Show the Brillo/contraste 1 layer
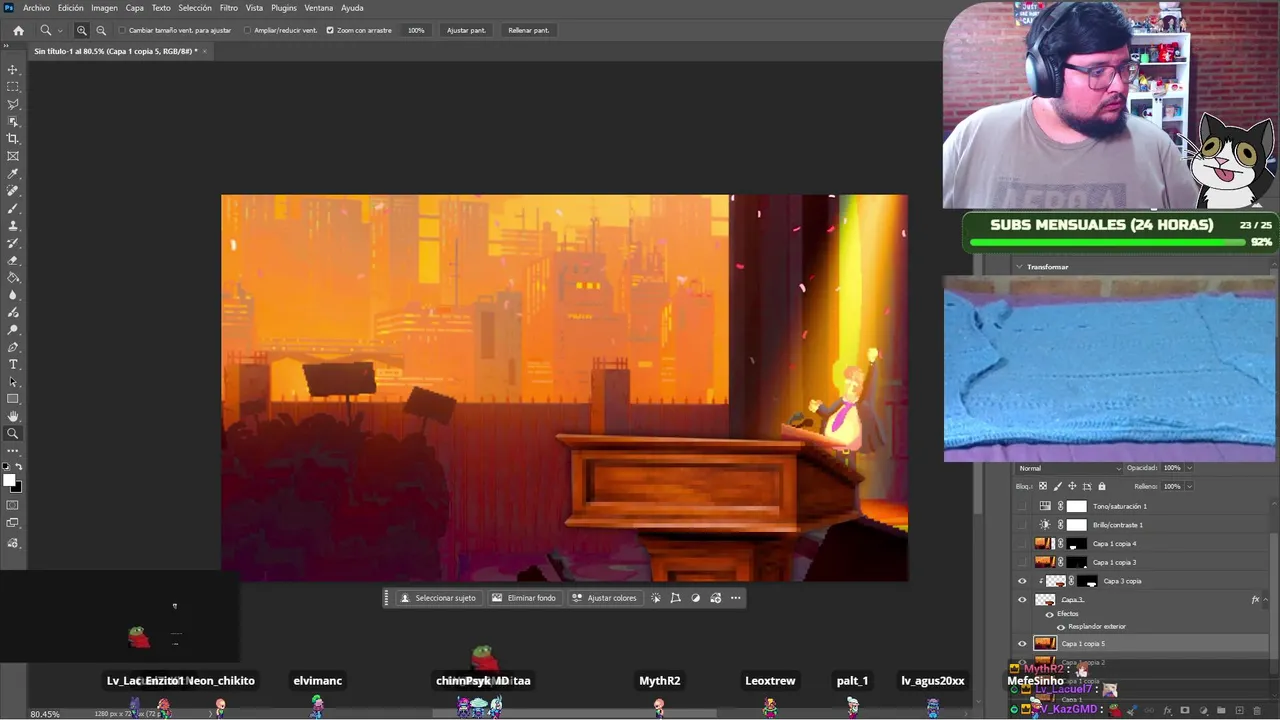 pos(1022,525)
